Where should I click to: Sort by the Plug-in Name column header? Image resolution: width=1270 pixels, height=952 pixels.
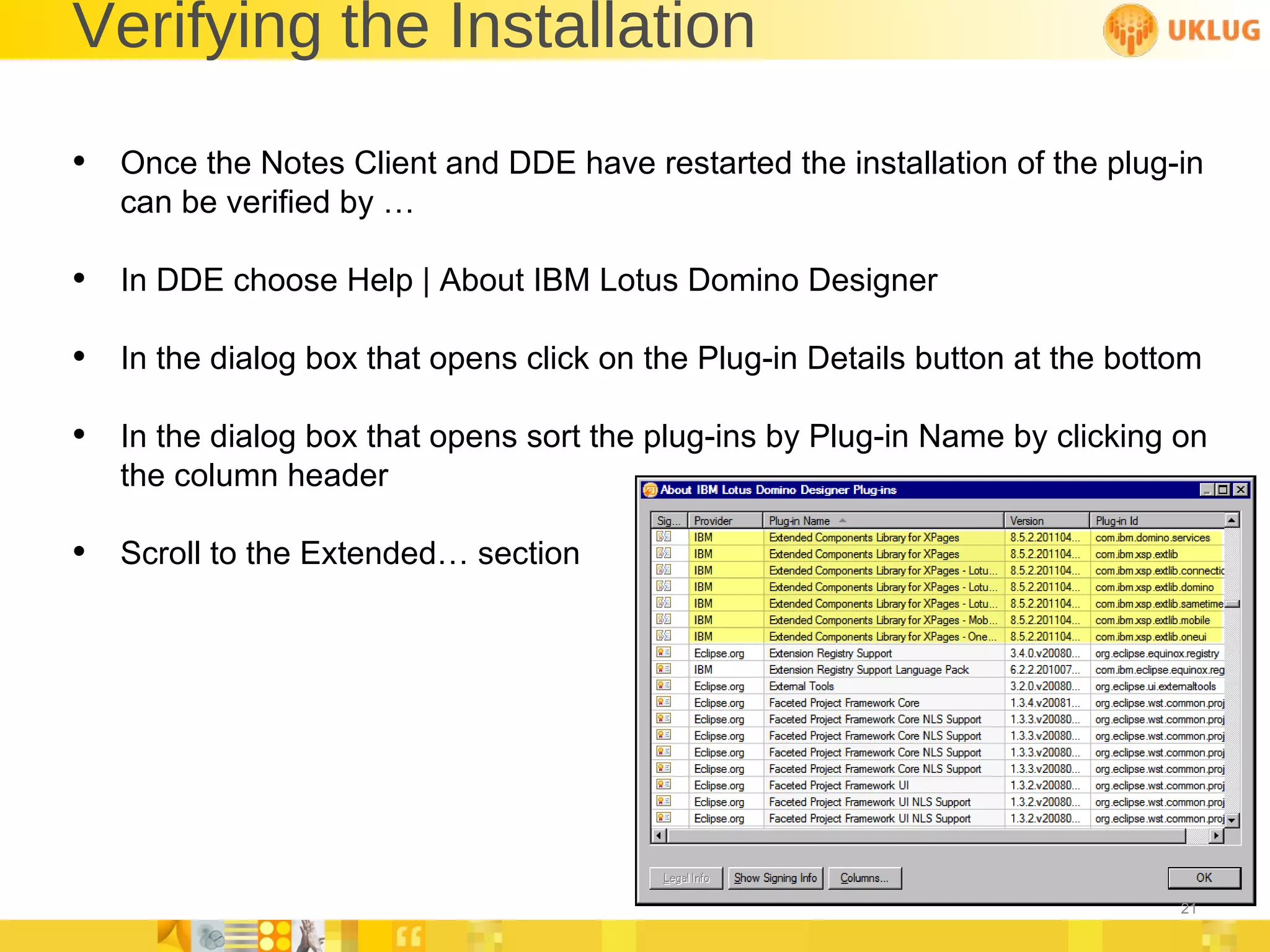click(883, 521)
